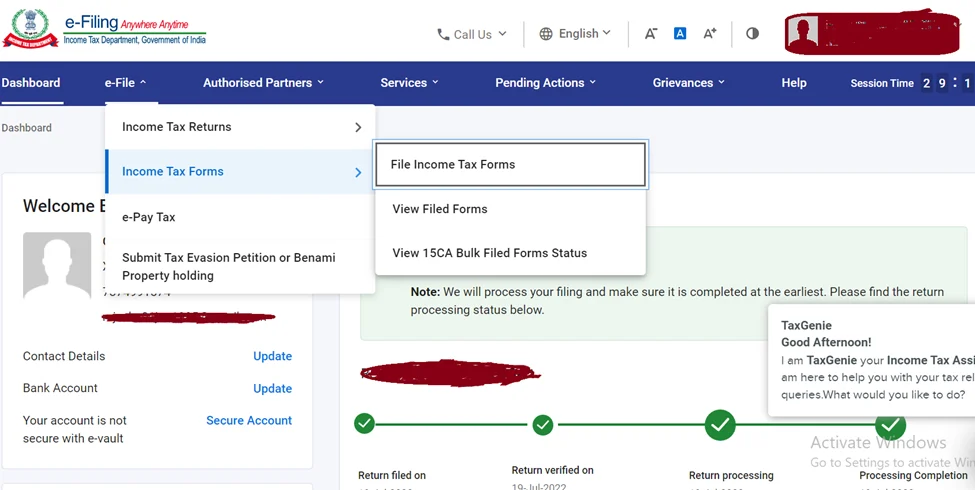Click the 'Good Afternoon!' greeting text

(x=826, y=342)
